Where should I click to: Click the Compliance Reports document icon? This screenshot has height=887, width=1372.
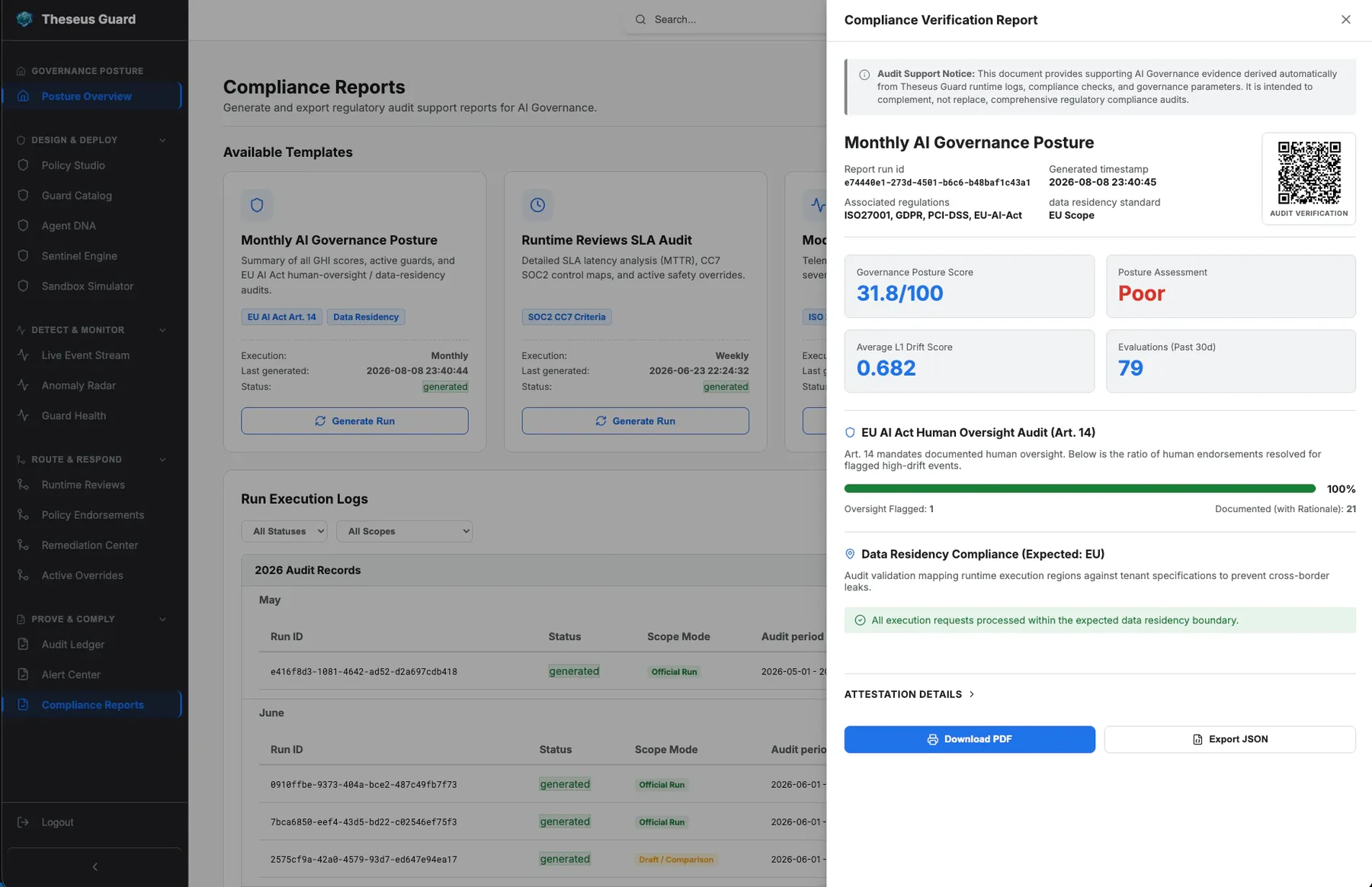(x=23, y=705)
